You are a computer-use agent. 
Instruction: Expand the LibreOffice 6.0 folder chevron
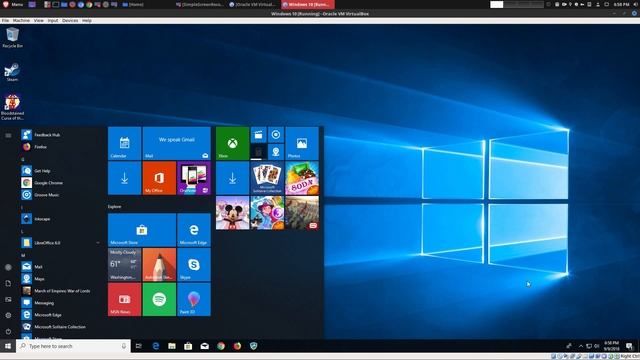coord(98,243)
